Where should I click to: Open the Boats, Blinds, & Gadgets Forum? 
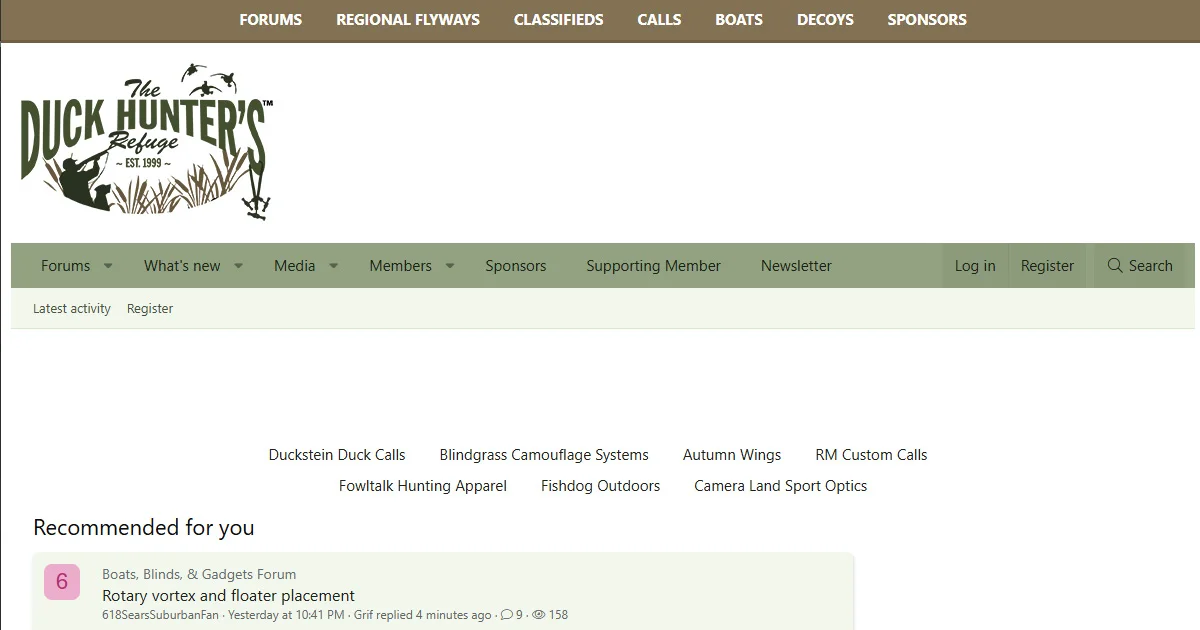click(198, 574)
